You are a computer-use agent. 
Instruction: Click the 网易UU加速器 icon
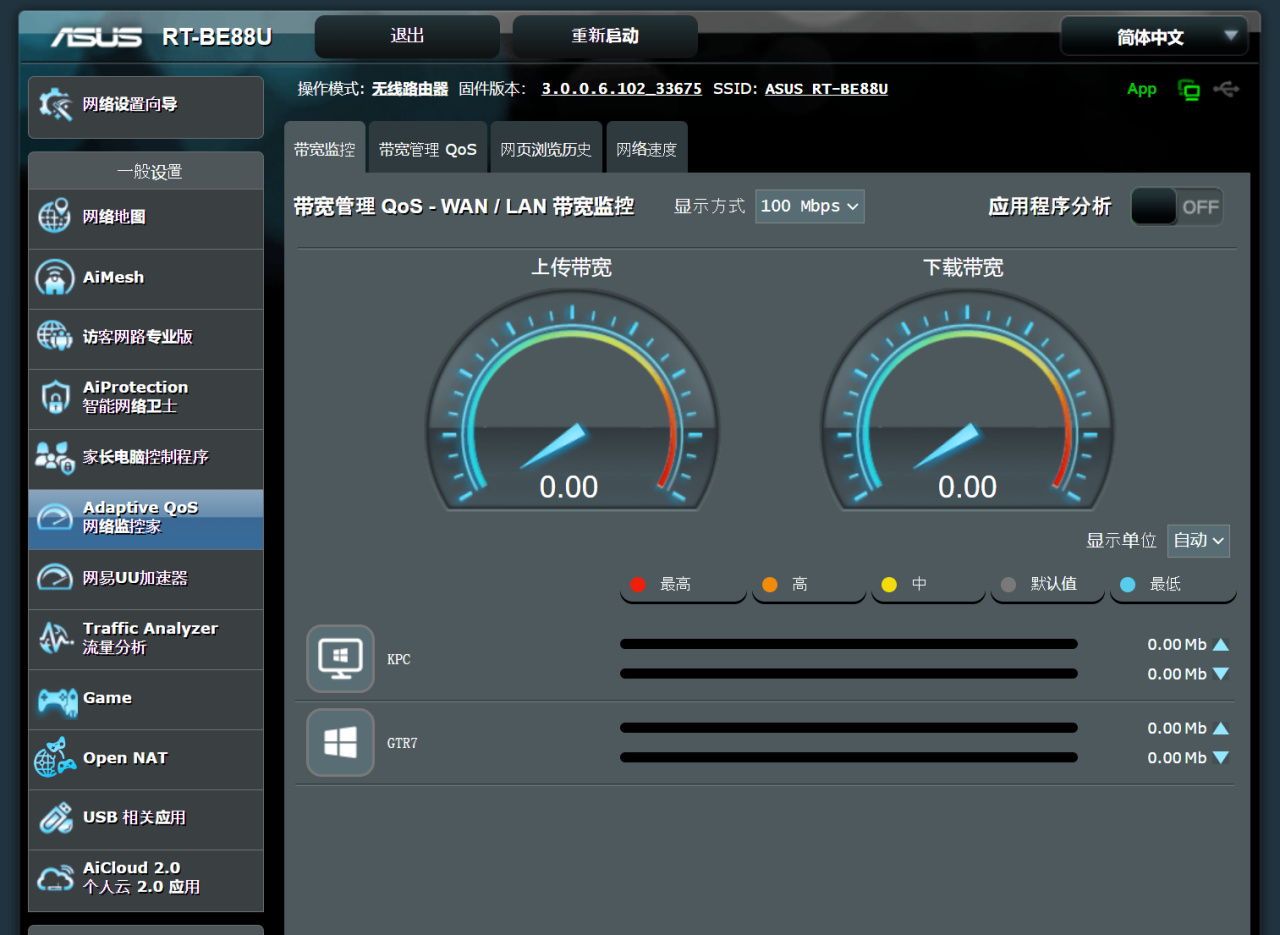54,577
